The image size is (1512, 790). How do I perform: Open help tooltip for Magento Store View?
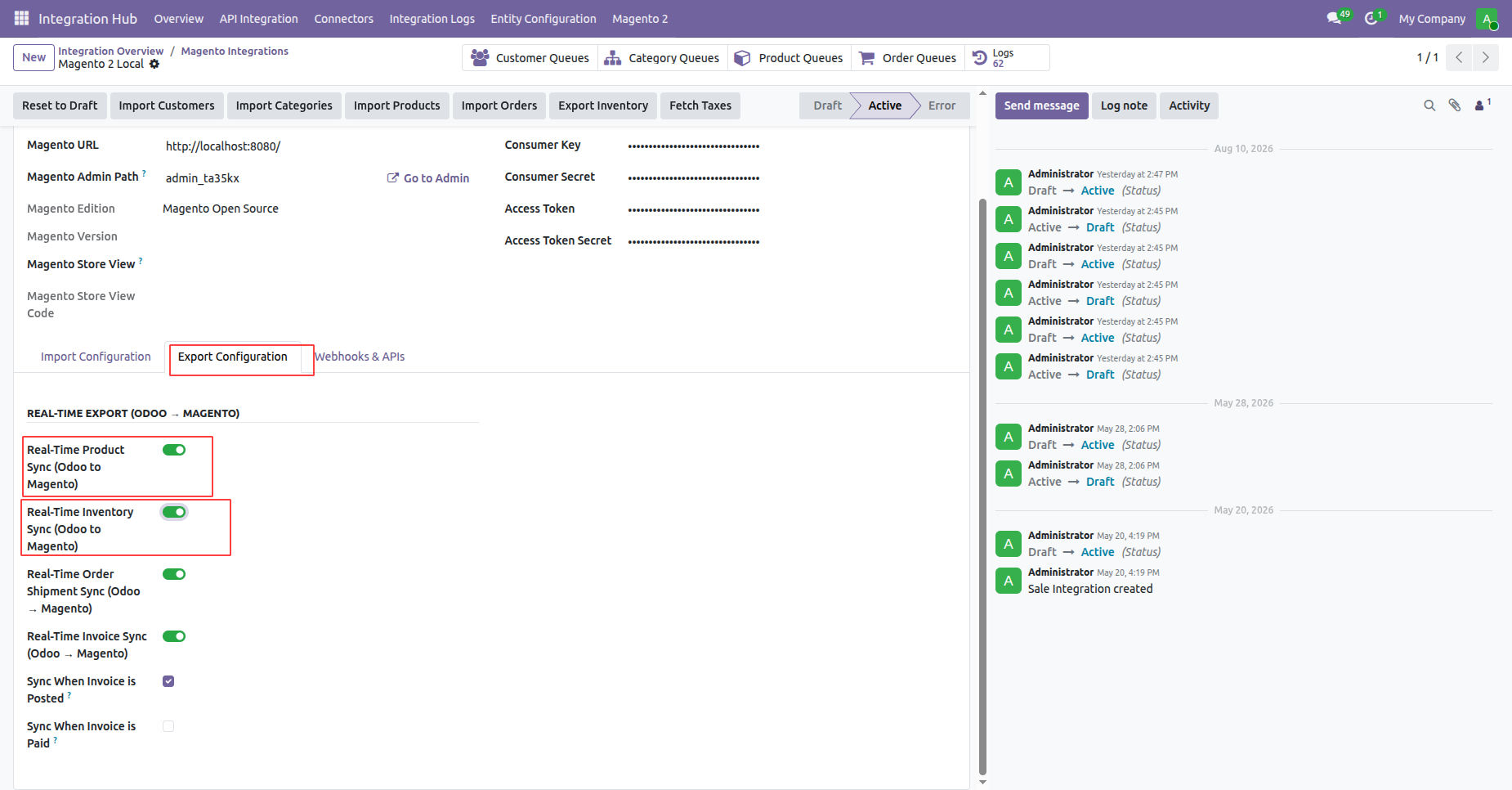click(141, 261)
